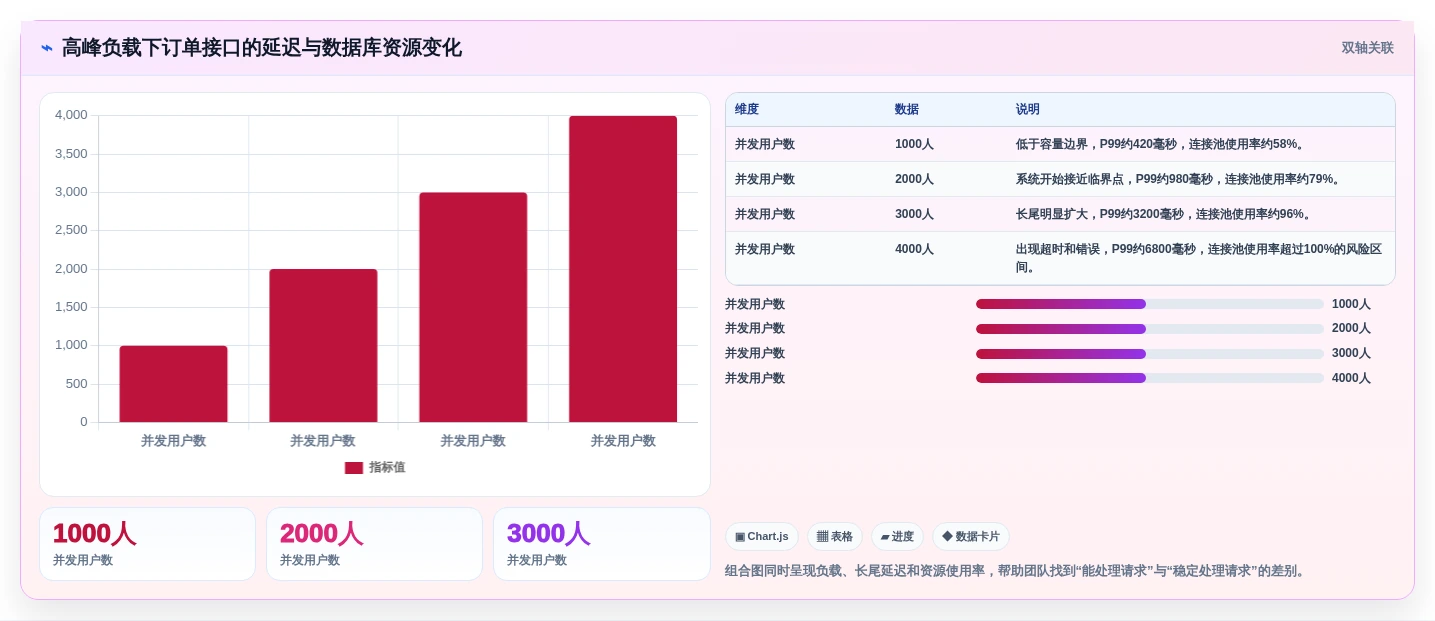1435x621 pixels.
Task: Click the 0 y-axis label
Action: (84, 422)
